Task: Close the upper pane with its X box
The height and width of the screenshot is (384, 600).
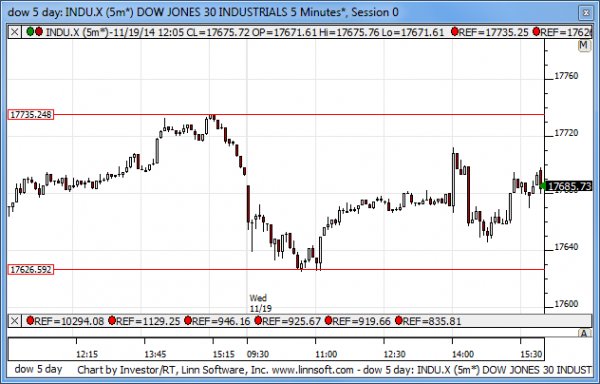Action: [15, 32]
